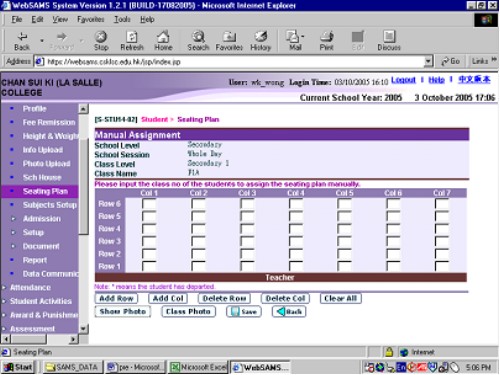Open Sch House in the sidebar

tap(42, 177)
